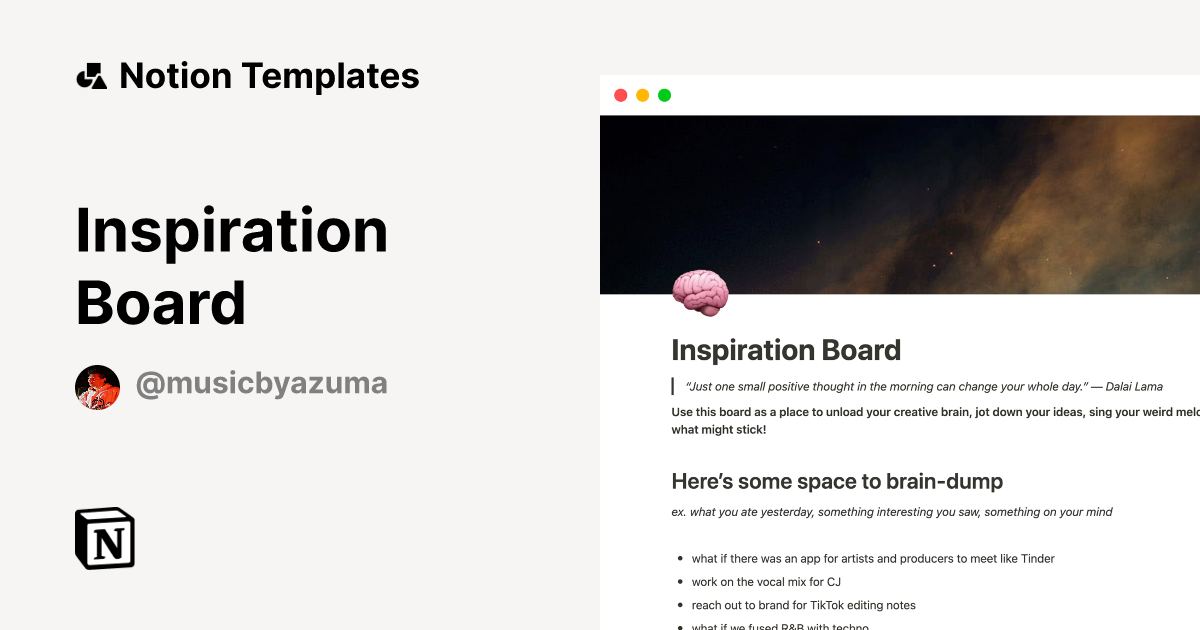Click the Notion Templates shapes logo icon
The width and height of the screenshot is (1200, 630).
(92, 76)
